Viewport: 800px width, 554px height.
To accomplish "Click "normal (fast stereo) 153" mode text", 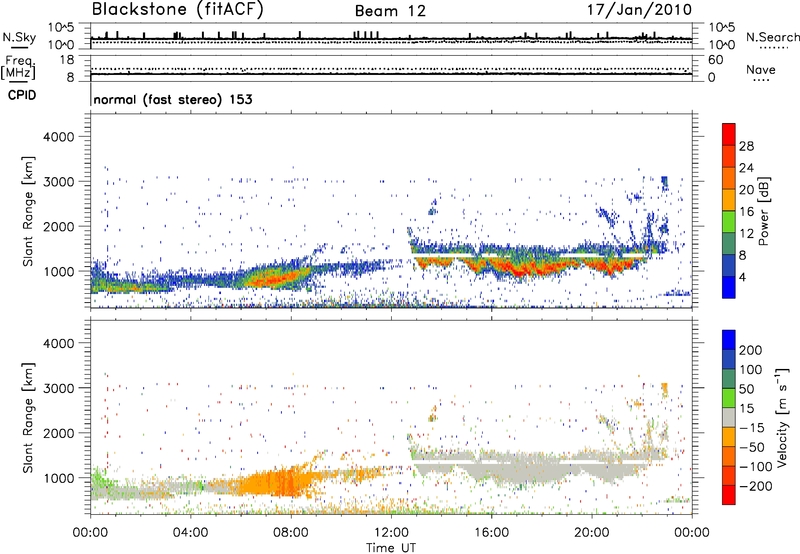I will coord(173,99).
